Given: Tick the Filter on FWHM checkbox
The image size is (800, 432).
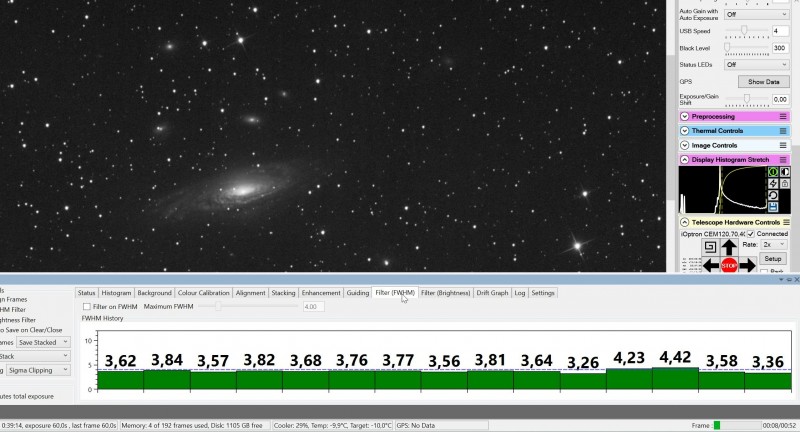Looking at the screenshot, I should pos(87,307).
